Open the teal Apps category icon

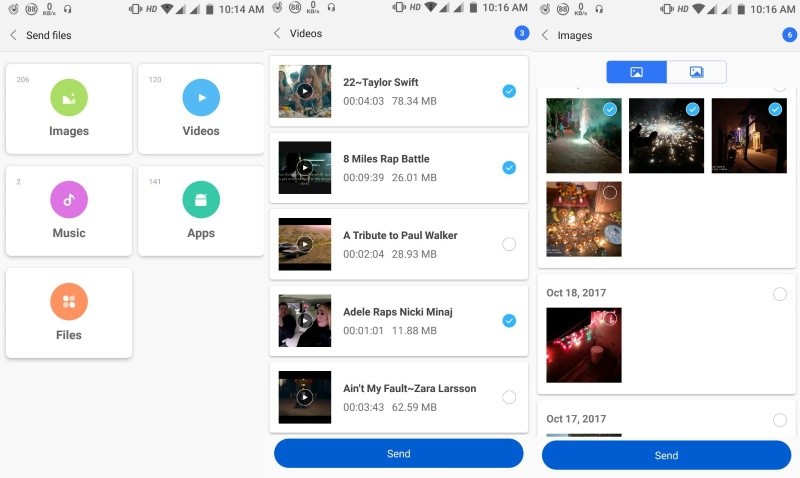click(201, 200)
